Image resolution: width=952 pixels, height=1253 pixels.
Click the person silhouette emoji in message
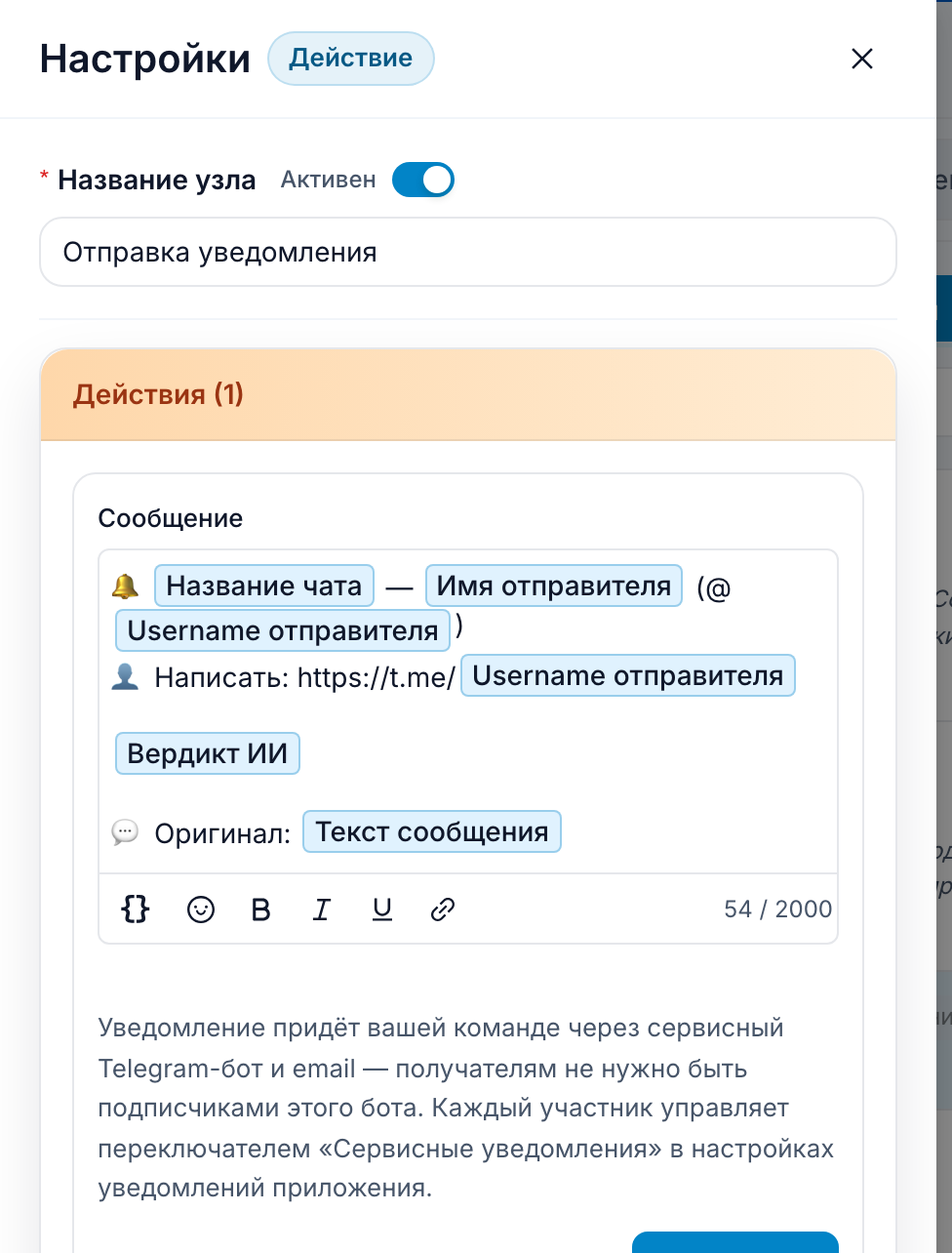click(x=125, y=676)
